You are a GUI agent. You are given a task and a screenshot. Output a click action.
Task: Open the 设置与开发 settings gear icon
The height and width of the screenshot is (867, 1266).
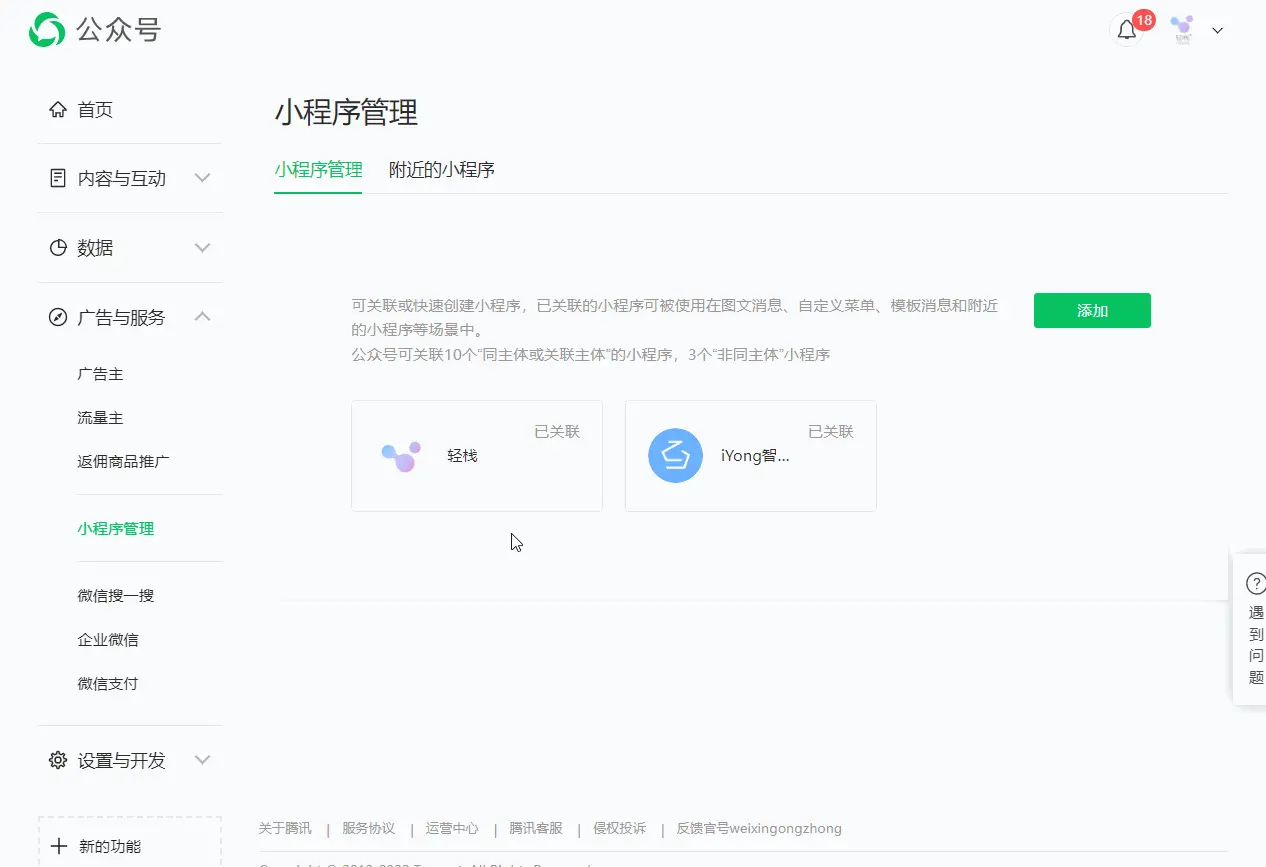57,760
